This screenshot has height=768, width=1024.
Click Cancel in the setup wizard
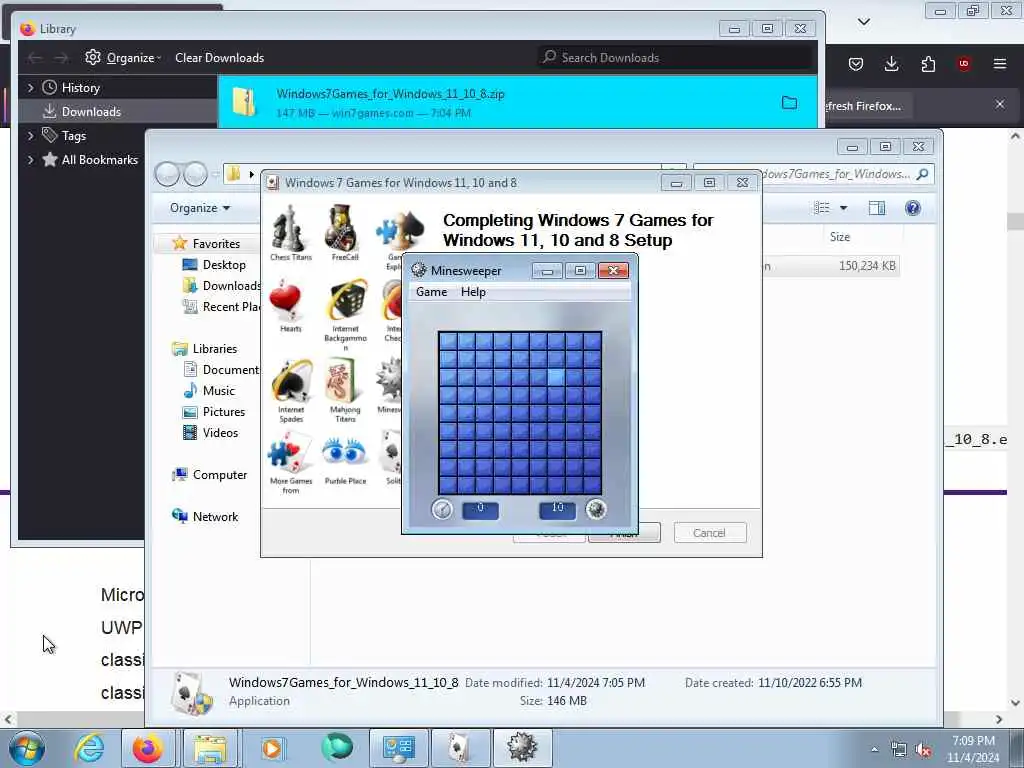[x=709, y=533]
